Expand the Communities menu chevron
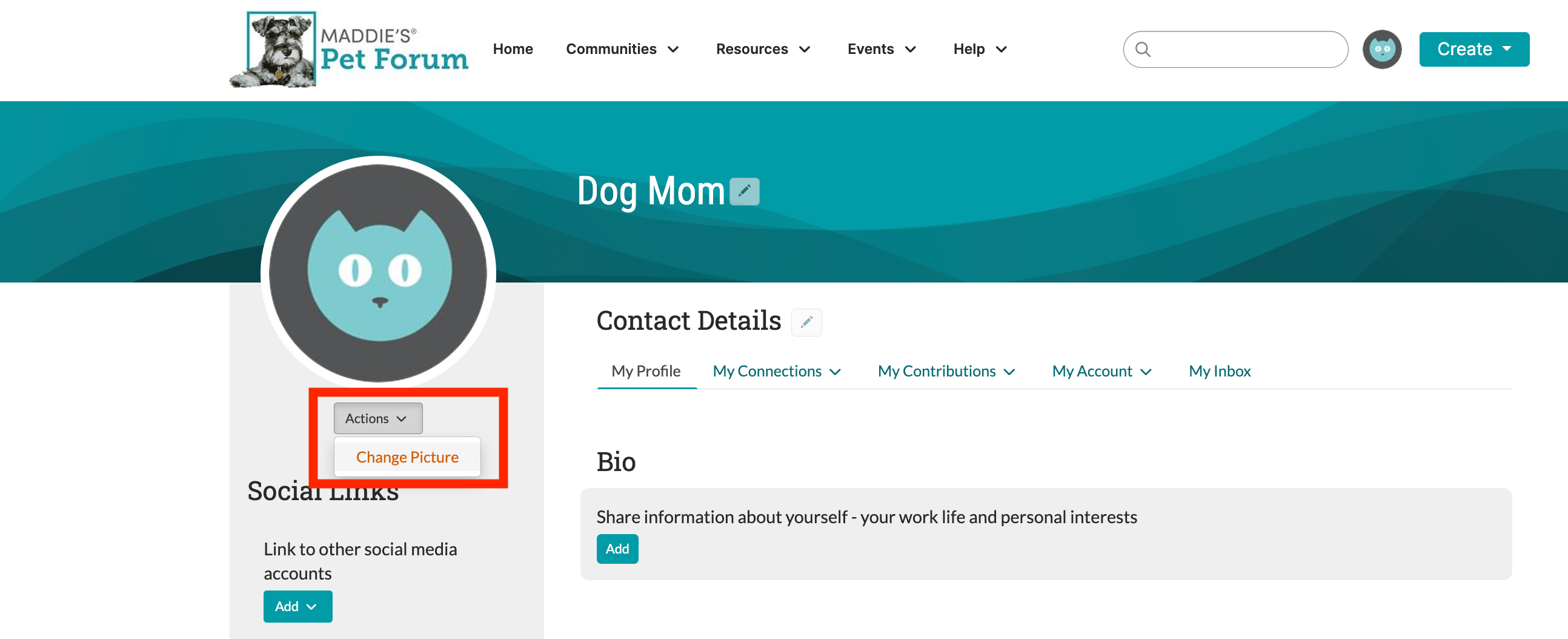Viewport: 1568px width, 639px height. [x=674, y=50]
